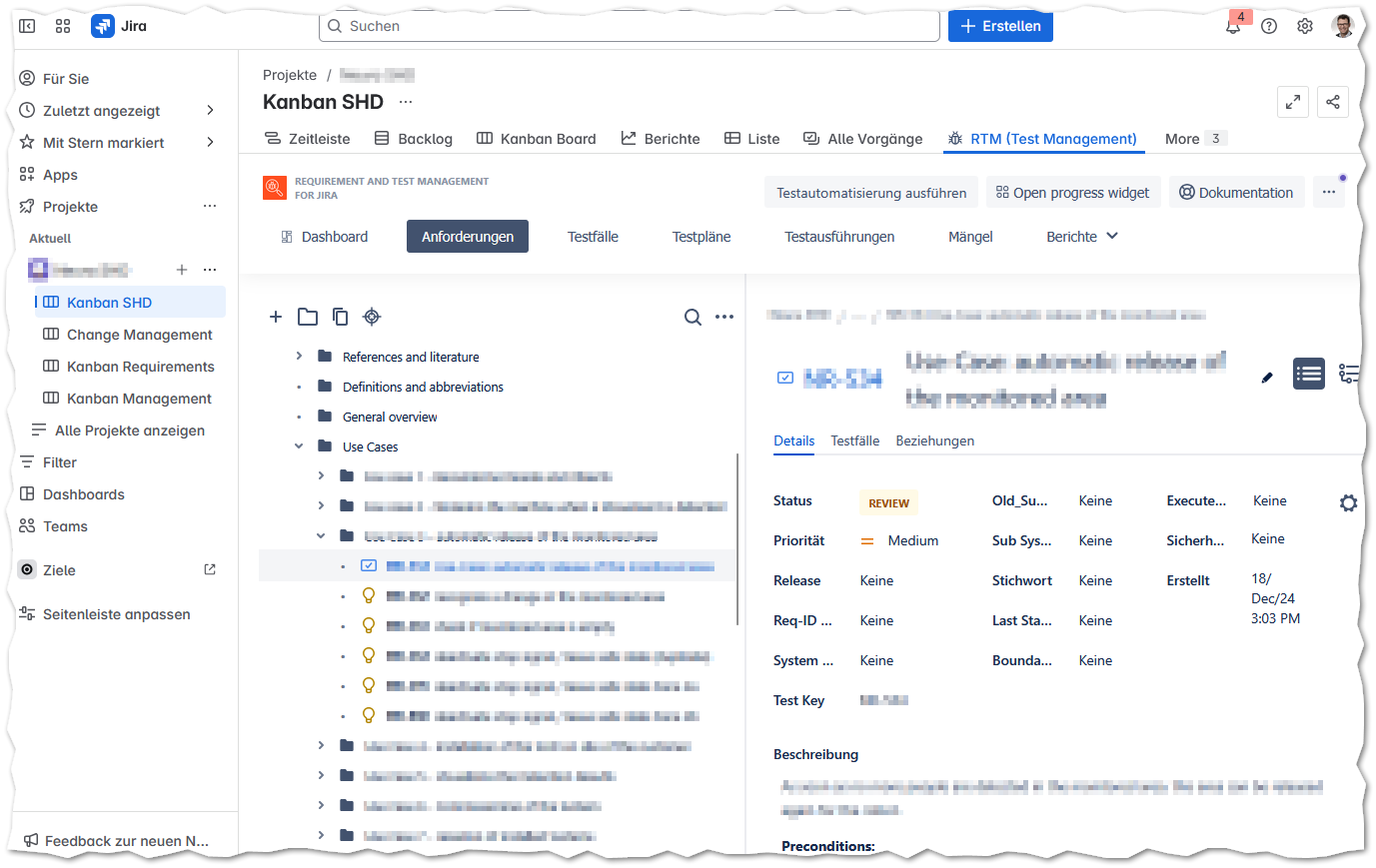Image resolution: width=1376 pixels, height=868 pixels.
Task: Switch to Testpläne section
Action: click(701, 237)
